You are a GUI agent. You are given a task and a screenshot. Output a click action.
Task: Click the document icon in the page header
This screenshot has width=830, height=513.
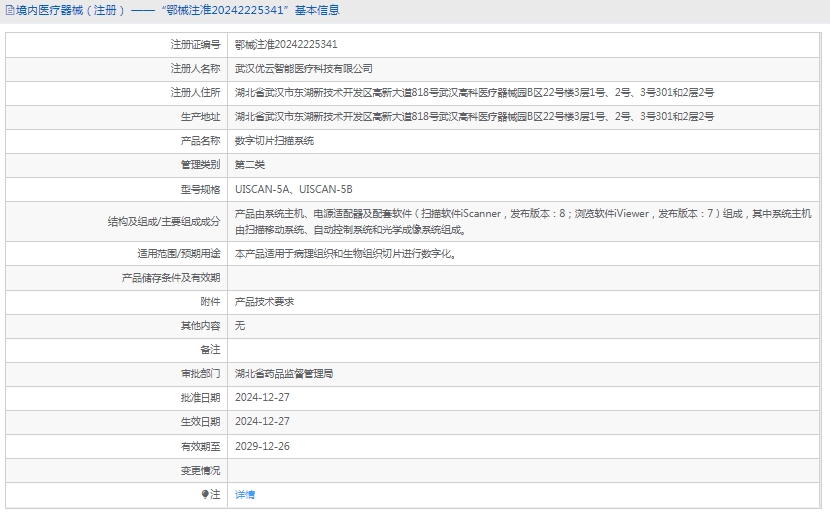pos(9,10)
